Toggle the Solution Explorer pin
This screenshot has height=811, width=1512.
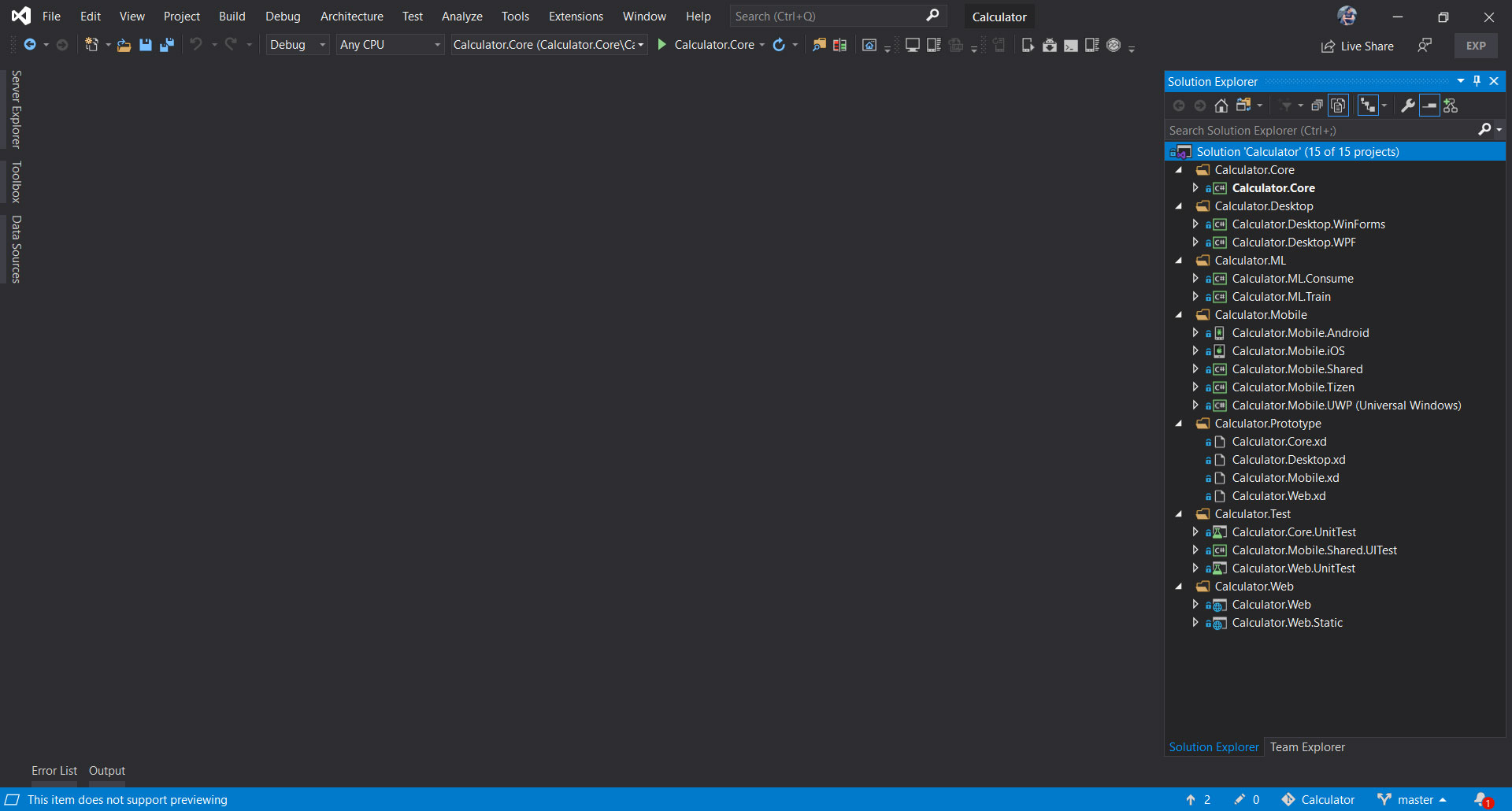tap(1477, 80)
